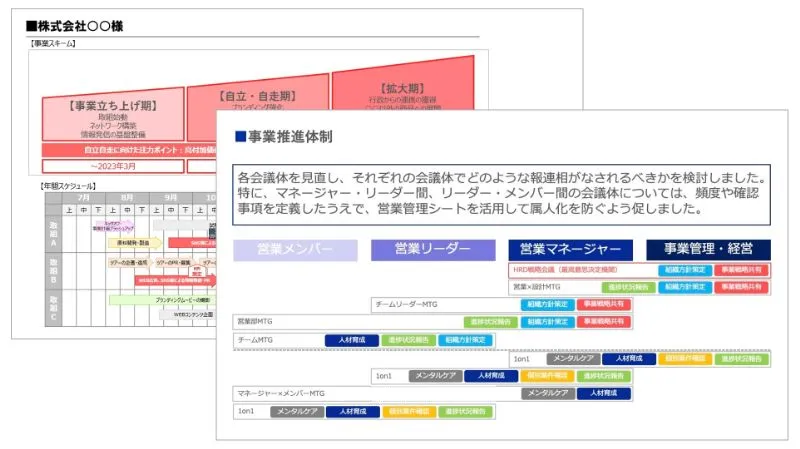The width and height of the screenshot is (800, 449).
Task: Click the description text box about 会議体
Action: coord(501,194)
